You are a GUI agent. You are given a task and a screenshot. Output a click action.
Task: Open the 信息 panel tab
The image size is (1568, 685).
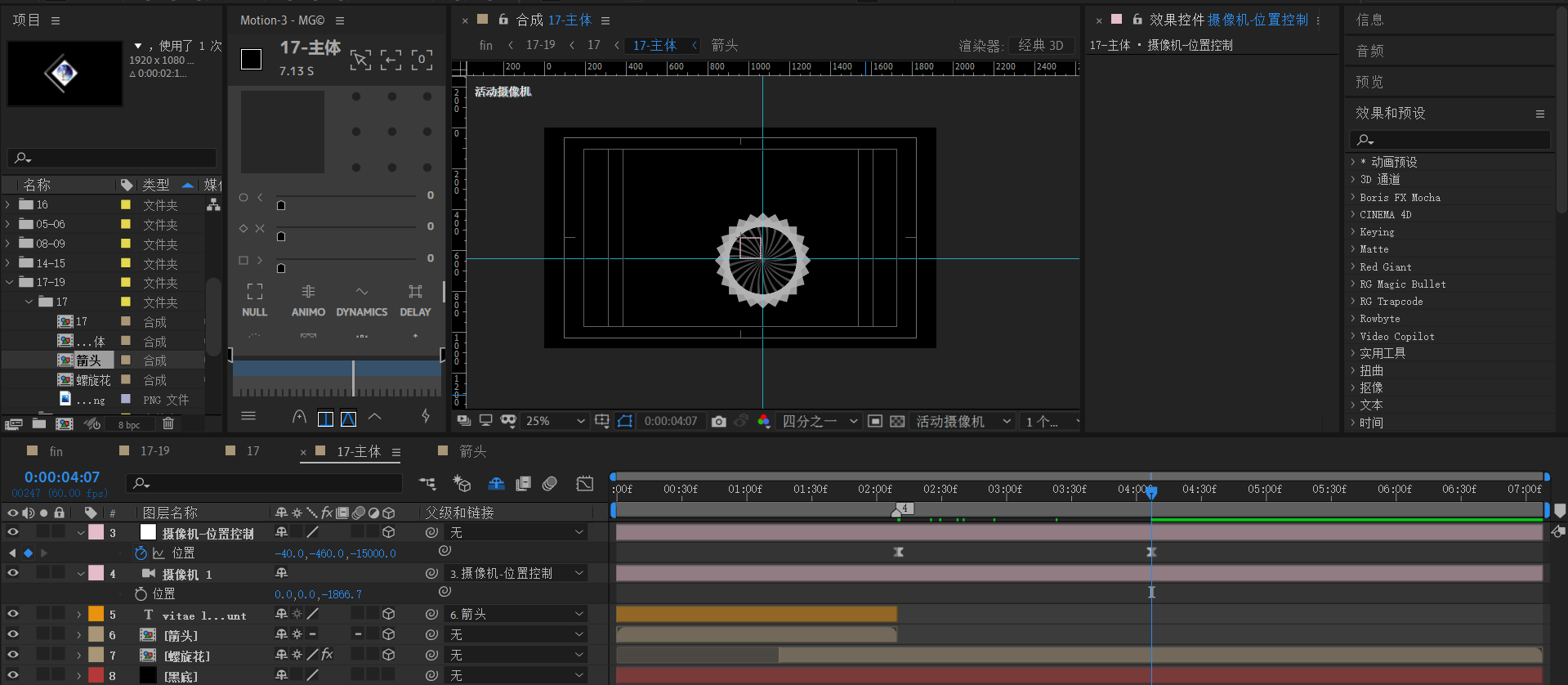pos(1370,20)
